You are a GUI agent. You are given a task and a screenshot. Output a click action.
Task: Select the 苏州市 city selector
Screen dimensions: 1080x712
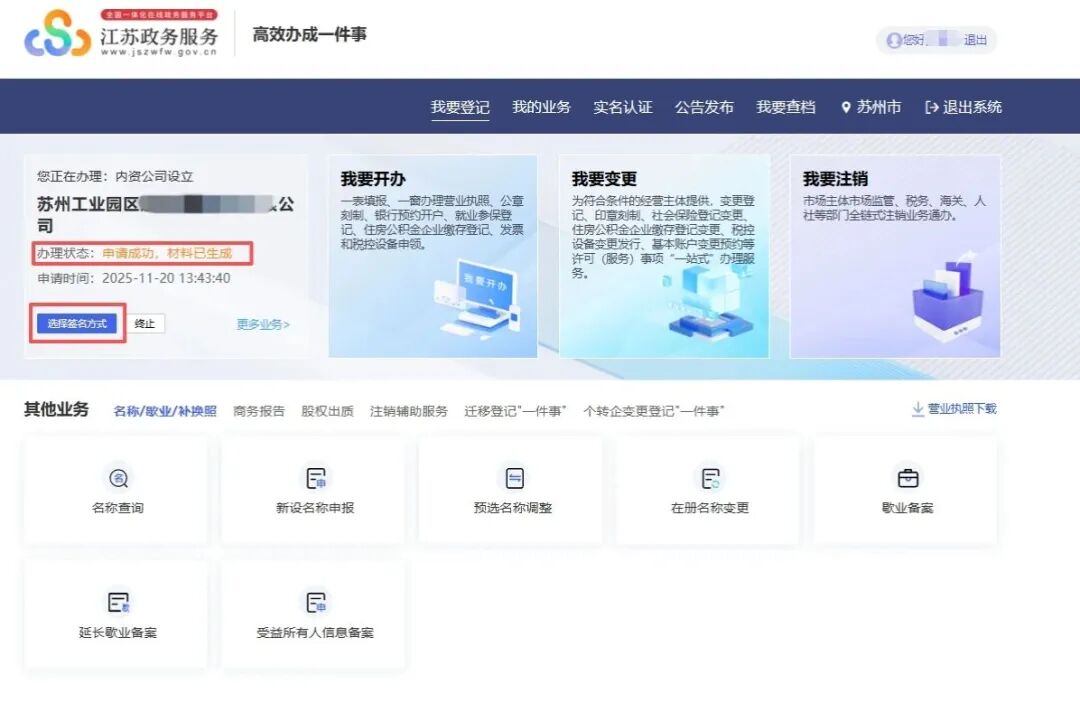click(871, 107)
